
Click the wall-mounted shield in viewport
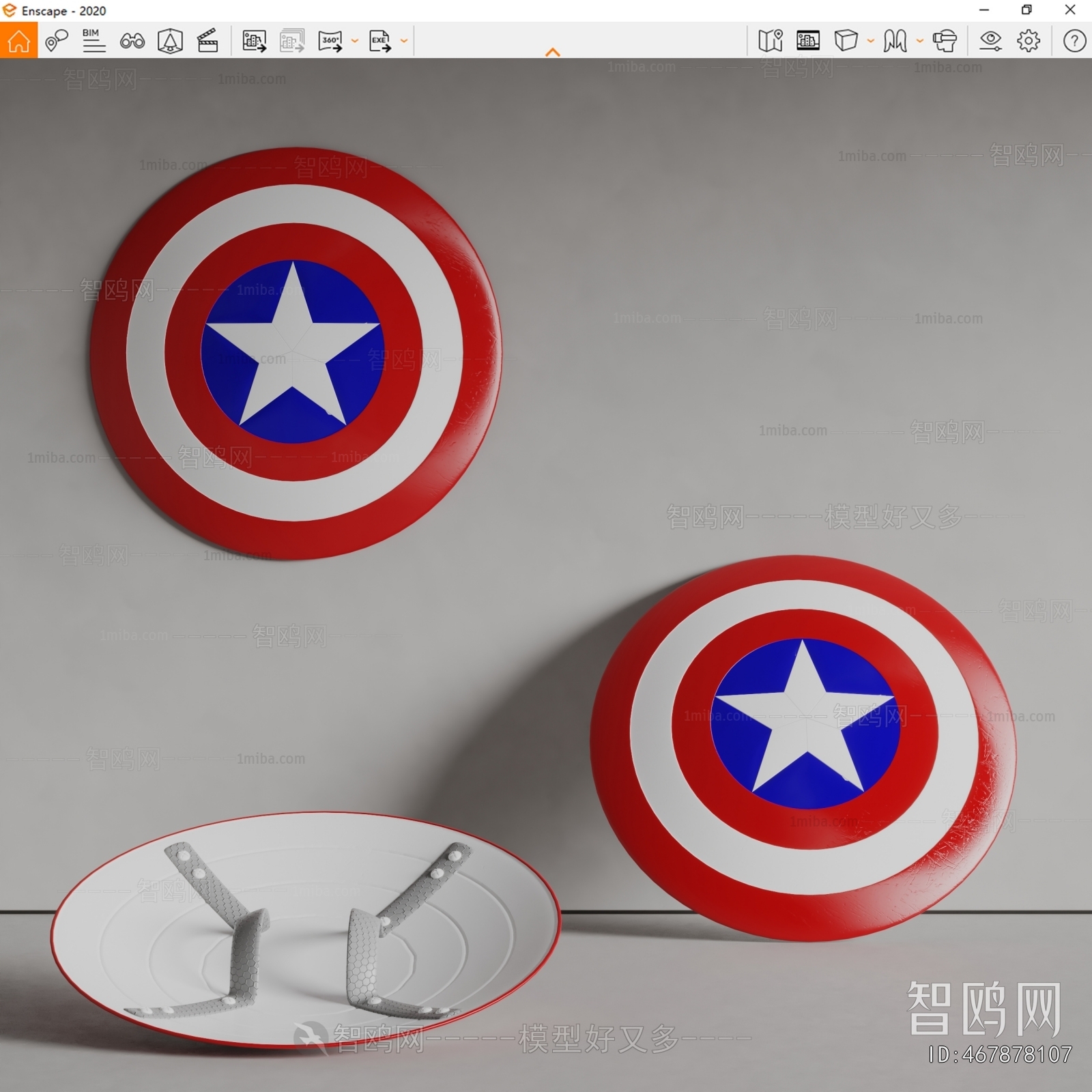pyautogui.click(x=296, y=354)
